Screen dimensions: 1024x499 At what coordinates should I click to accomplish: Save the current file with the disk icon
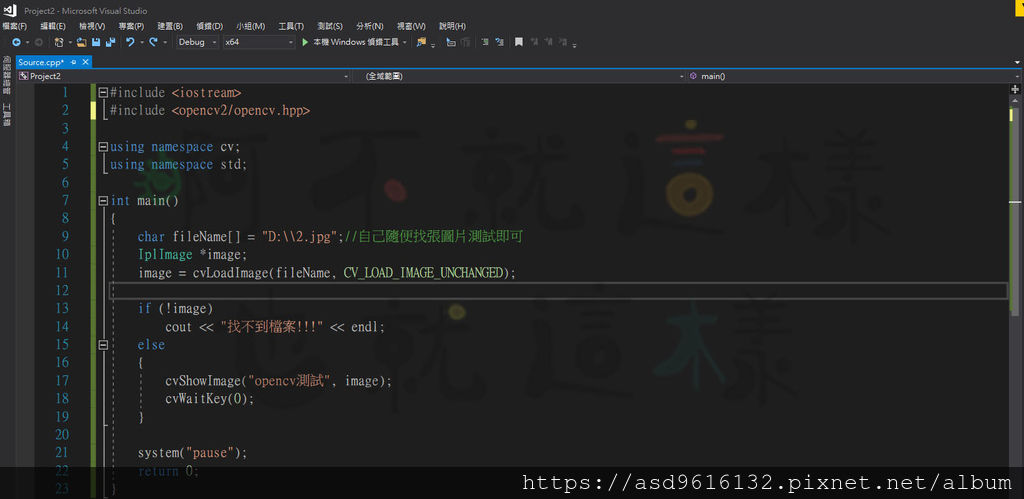click(96, 42)
